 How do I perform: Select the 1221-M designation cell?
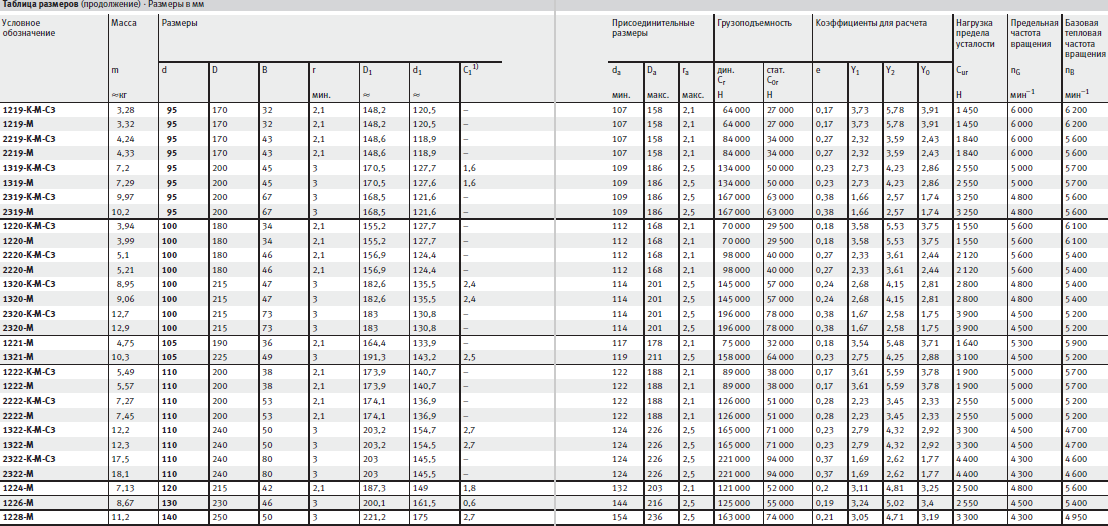click(18, 342)
